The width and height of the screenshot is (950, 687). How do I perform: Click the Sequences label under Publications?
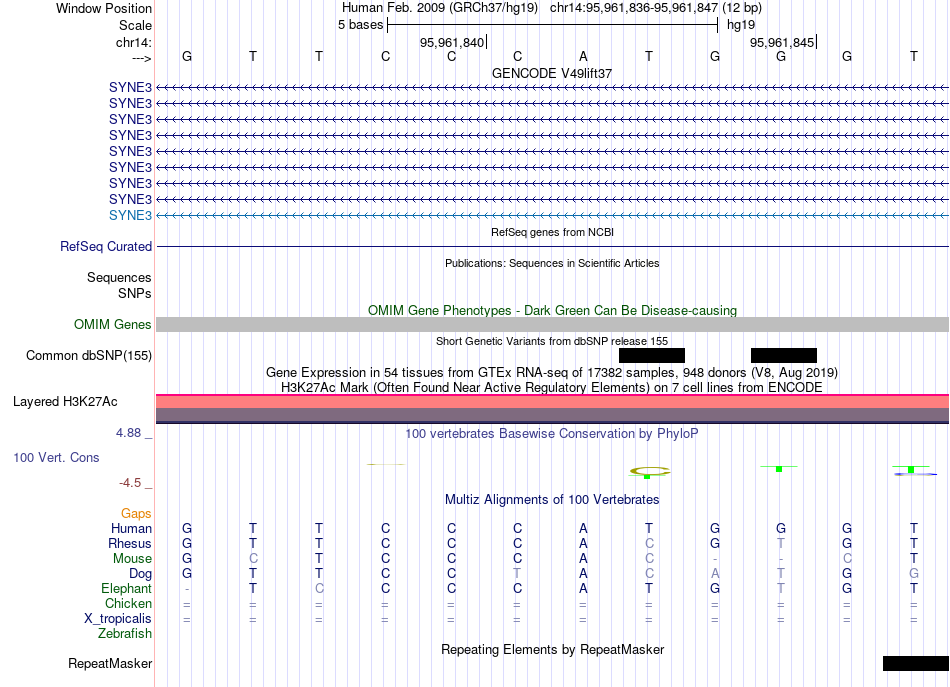[119, 277]
